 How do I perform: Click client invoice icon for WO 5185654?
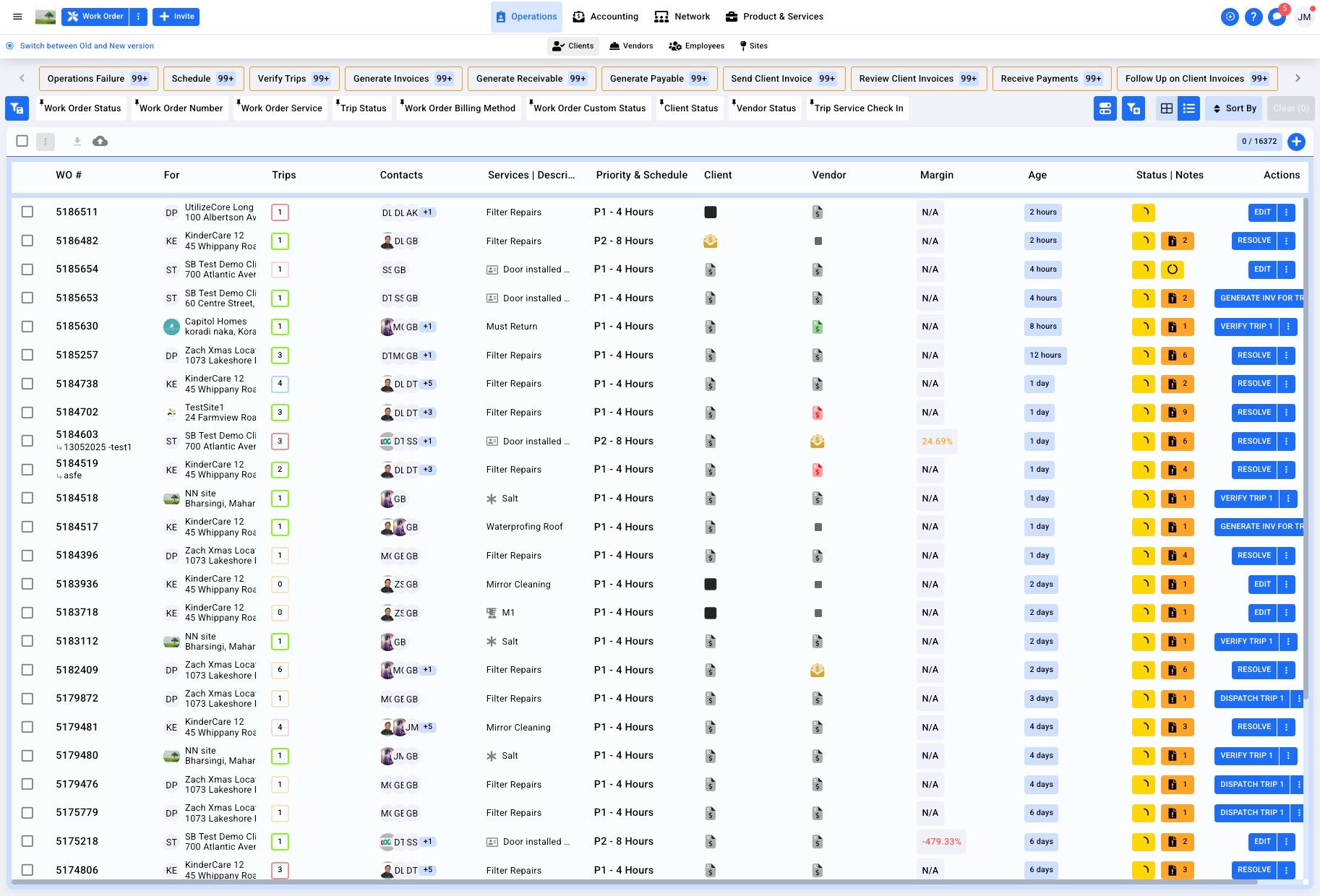pyautogui.click(x=711, y=270)
